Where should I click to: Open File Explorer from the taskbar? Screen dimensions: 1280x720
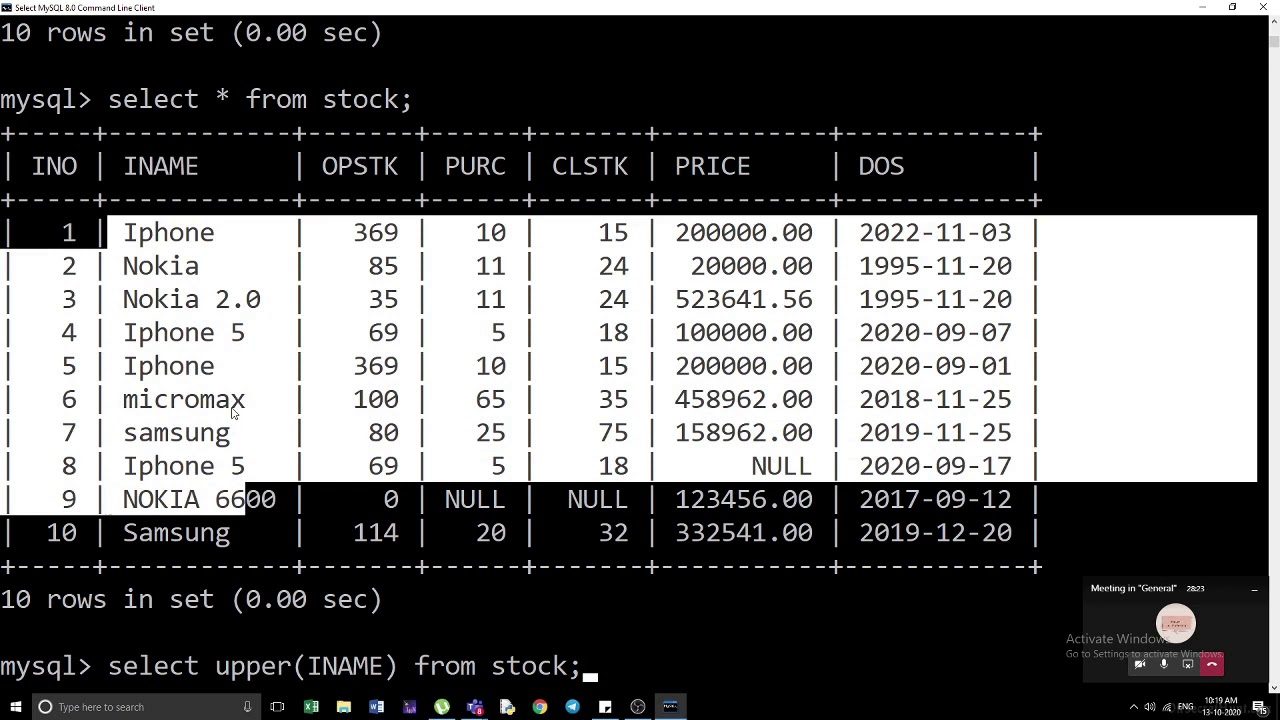tap(344, 707)
